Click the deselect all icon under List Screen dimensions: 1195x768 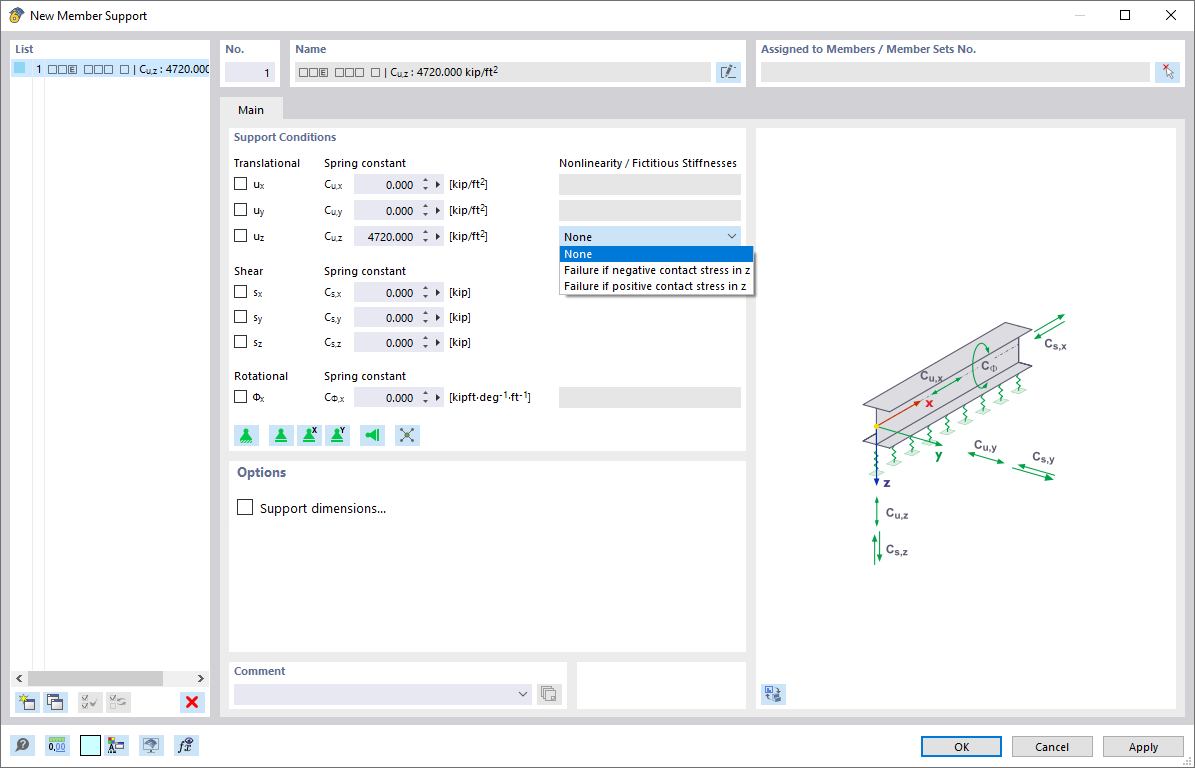(118, 702)
